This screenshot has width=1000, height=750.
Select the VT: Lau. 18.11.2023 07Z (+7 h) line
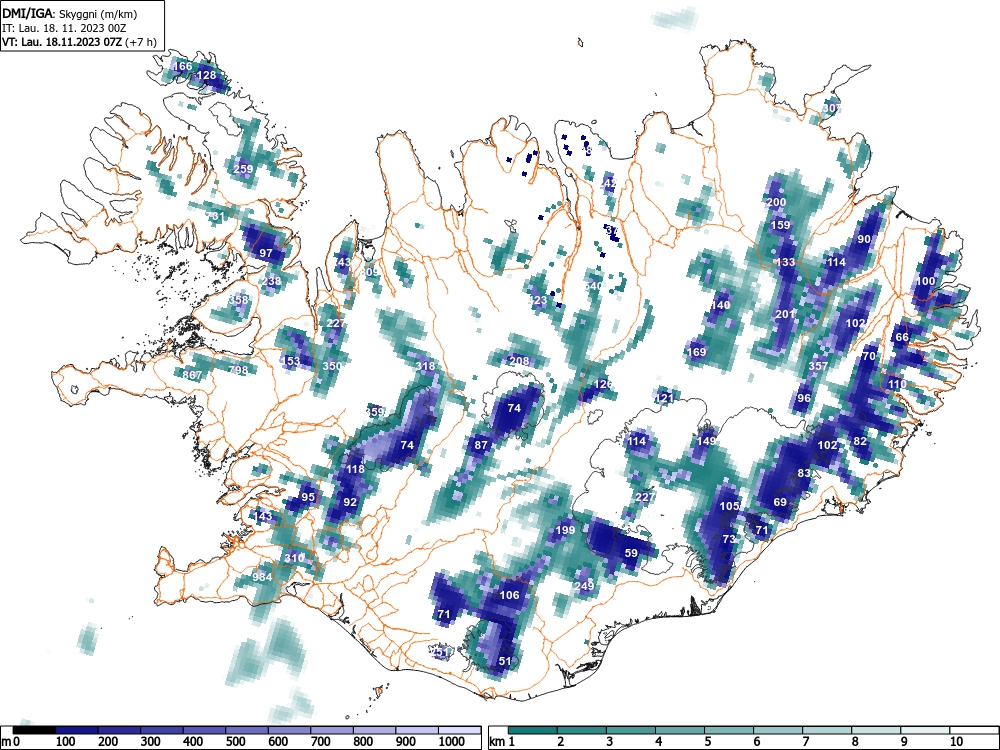(x=79, y=42)
